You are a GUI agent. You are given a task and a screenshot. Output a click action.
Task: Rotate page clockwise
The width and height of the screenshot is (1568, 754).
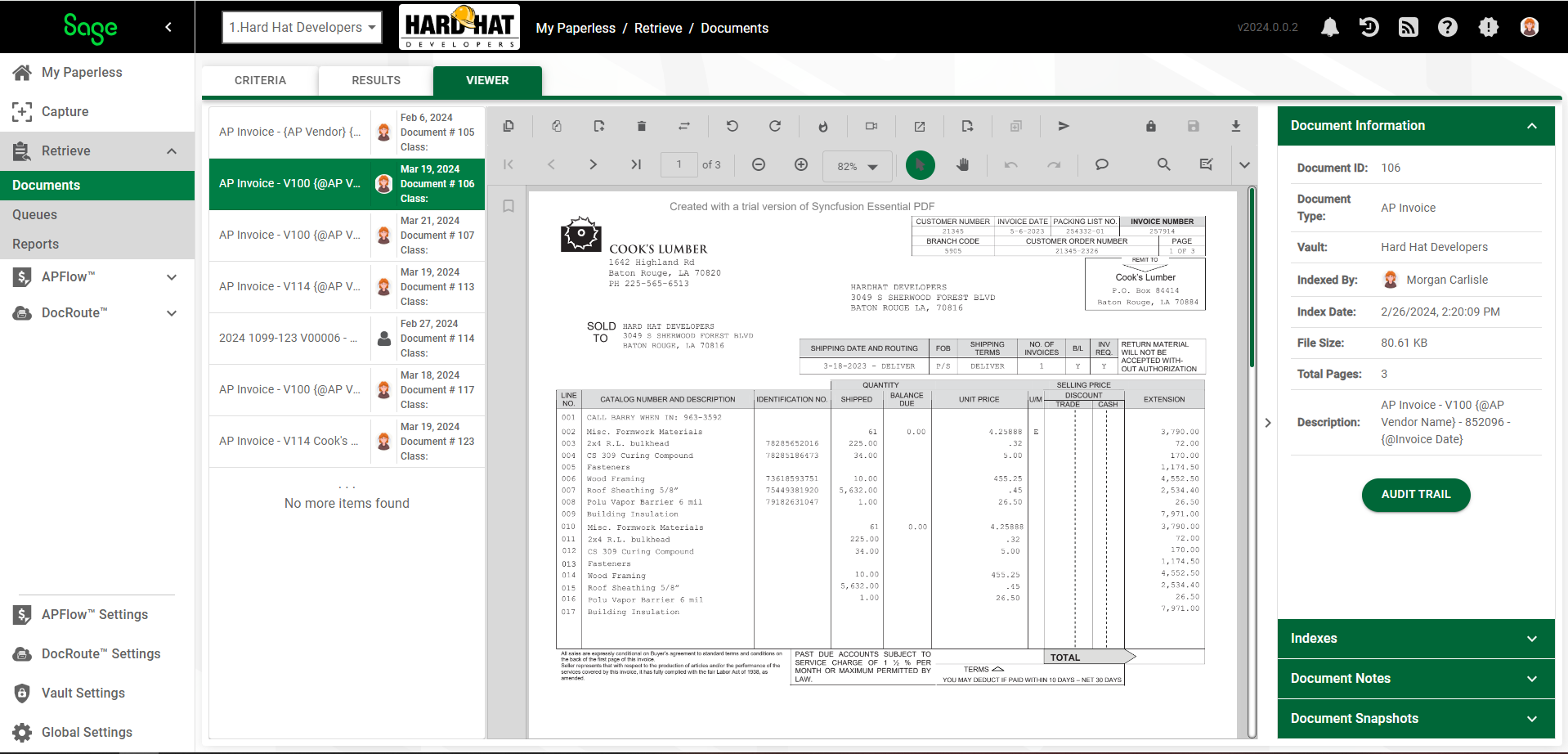pos(775,126)
